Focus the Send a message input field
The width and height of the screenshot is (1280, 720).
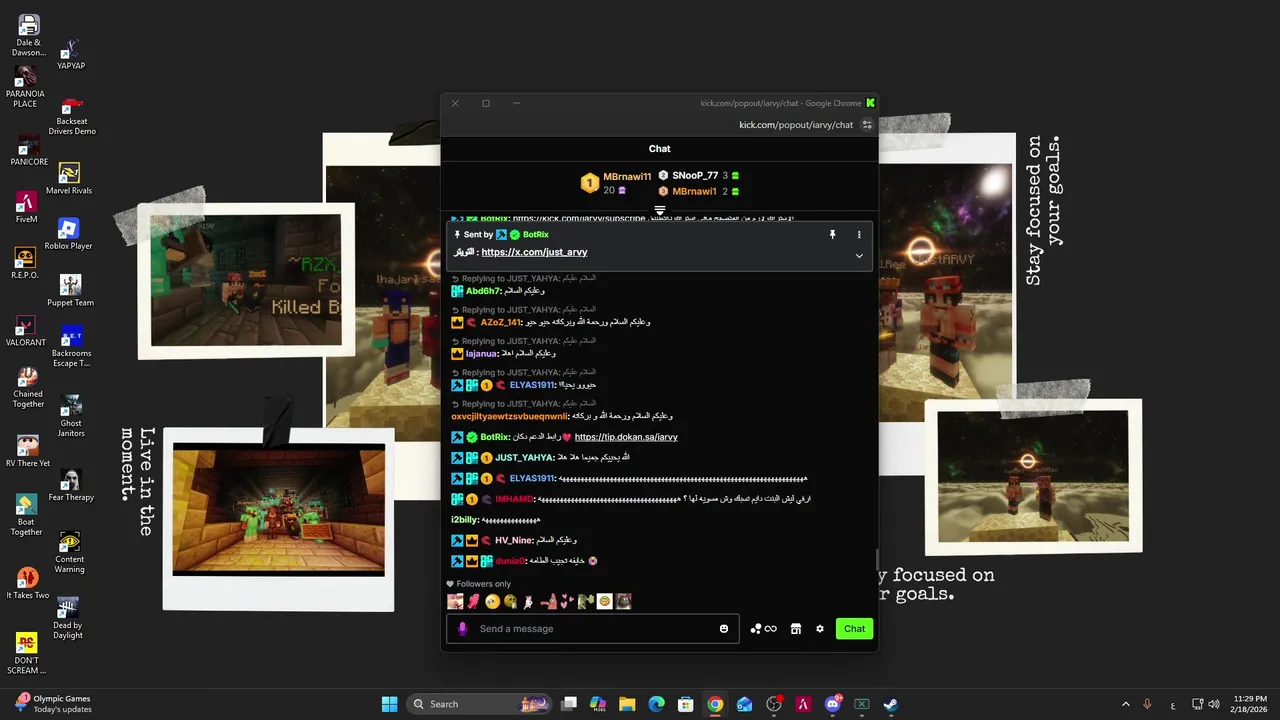(592, 629)
